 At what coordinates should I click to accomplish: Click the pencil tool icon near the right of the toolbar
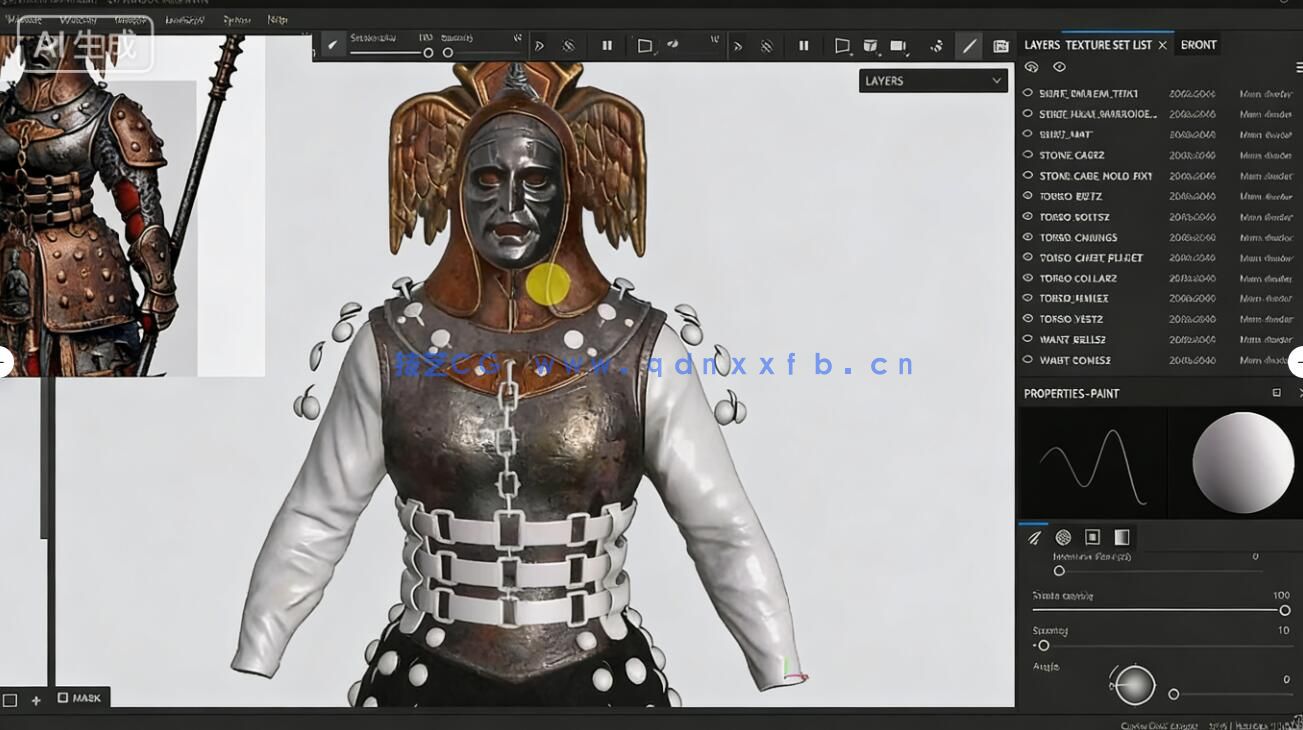point(968,45)
